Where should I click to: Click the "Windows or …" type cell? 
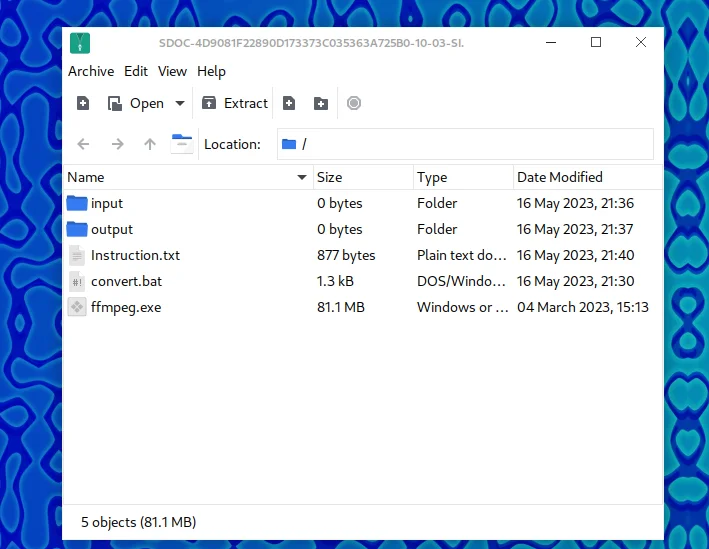click(463, 308)
